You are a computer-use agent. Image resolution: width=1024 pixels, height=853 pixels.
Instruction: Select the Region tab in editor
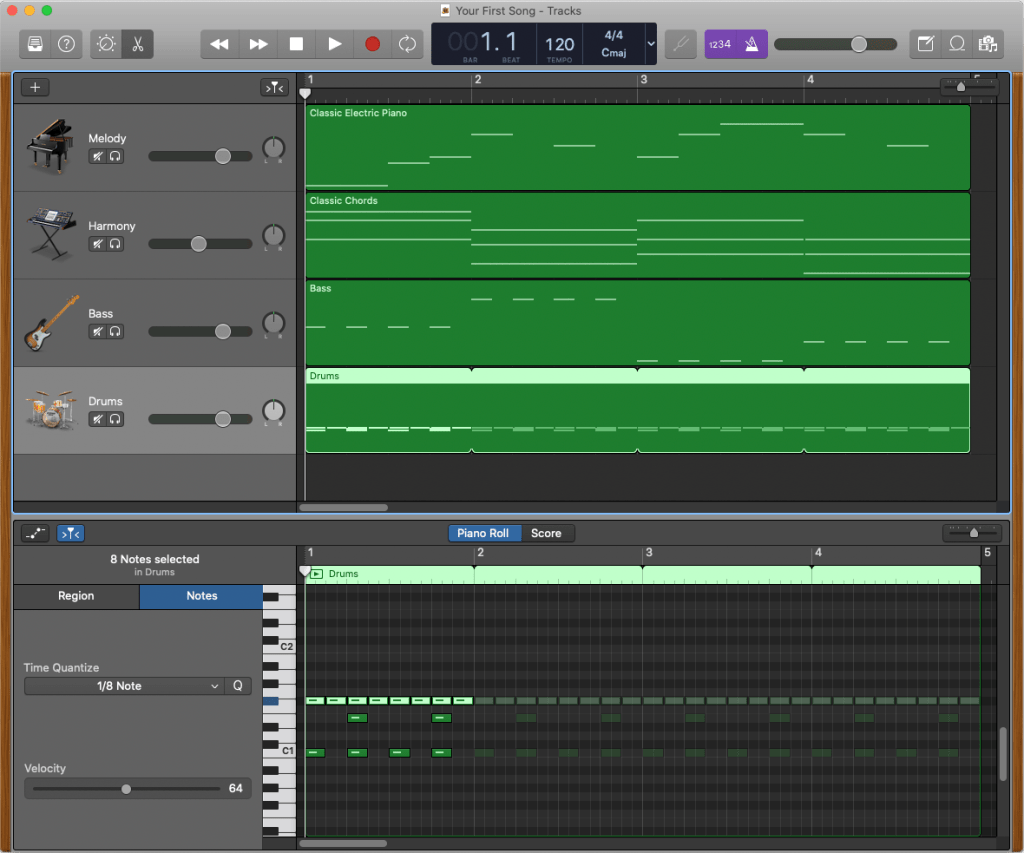pyautogui.click(x=76, y=596)
